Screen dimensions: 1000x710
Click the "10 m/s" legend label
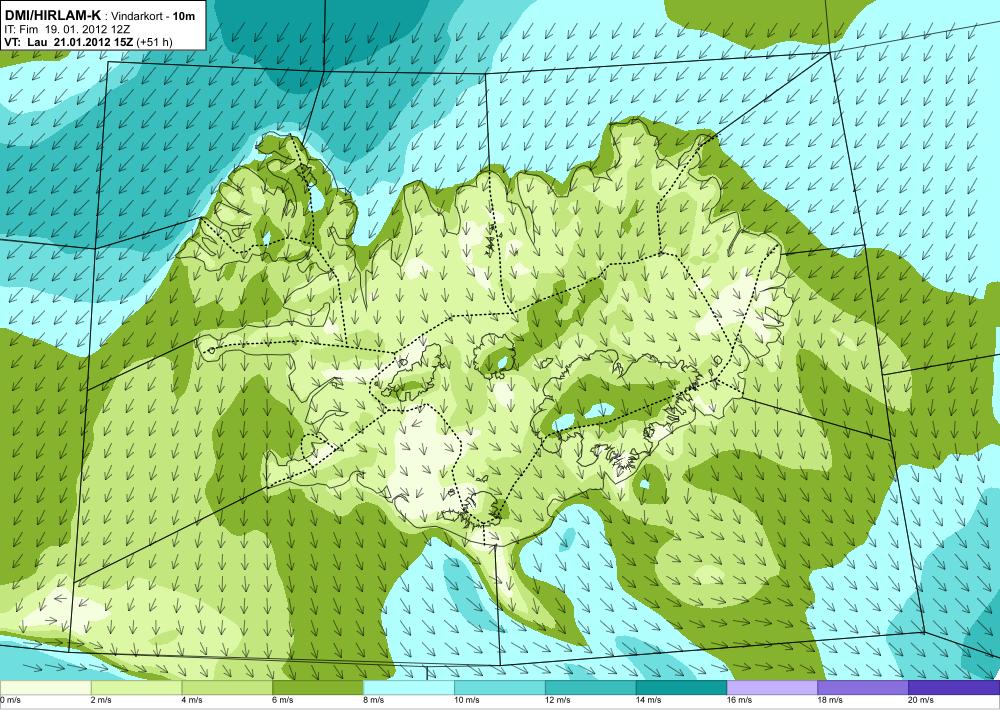point(469,700)
